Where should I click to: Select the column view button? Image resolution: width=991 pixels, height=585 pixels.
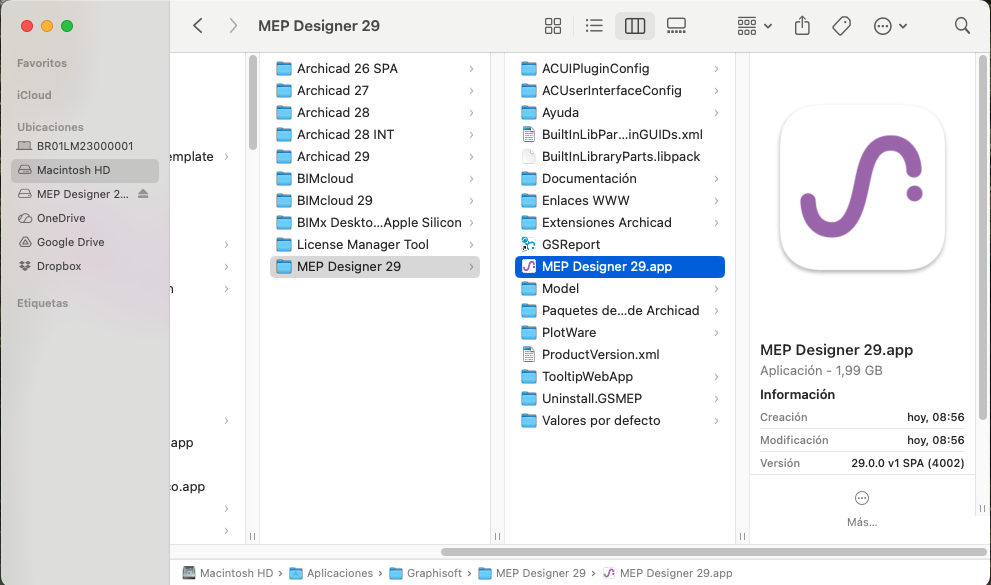coord(635,26)
